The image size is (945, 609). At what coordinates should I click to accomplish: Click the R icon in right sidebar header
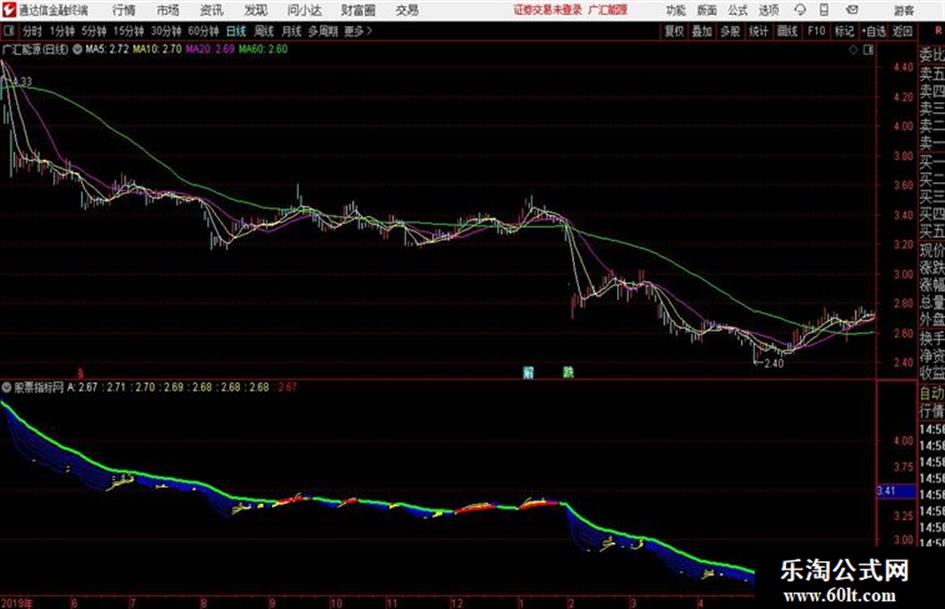(938, 30)
